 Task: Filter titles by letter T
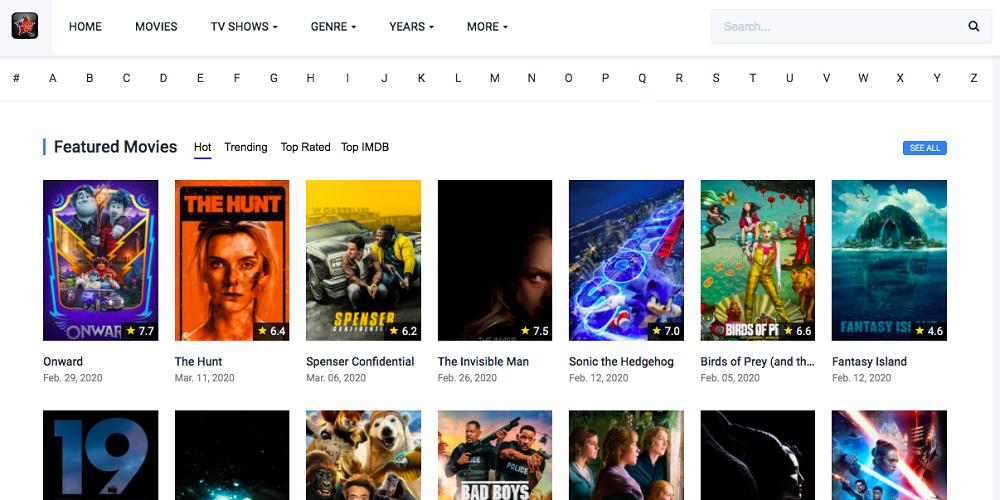(x=753, y=78)
